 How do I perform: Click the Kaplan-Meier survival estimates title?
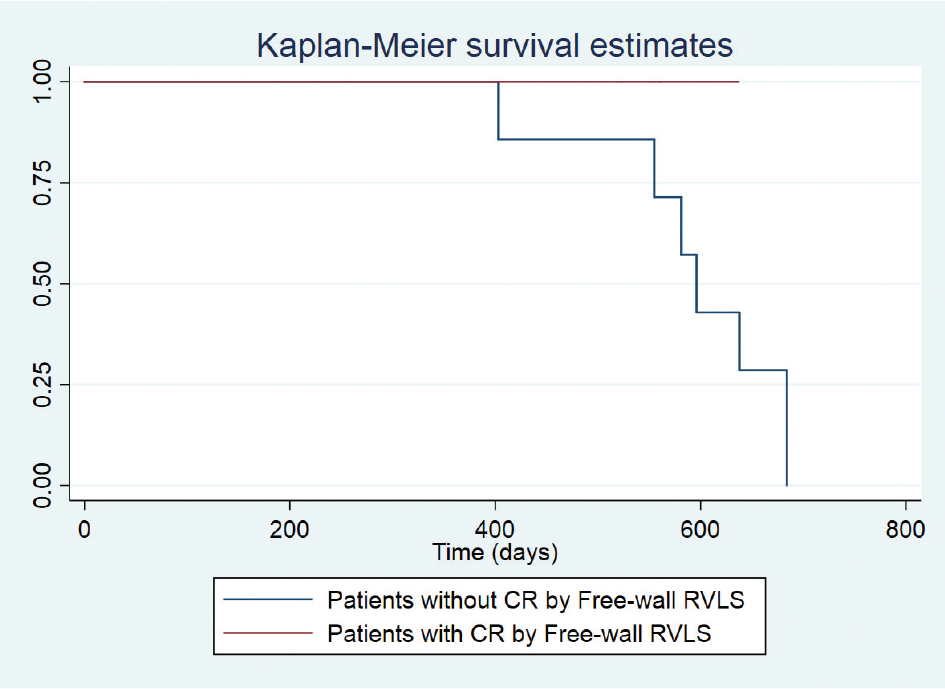coord(495,45)
